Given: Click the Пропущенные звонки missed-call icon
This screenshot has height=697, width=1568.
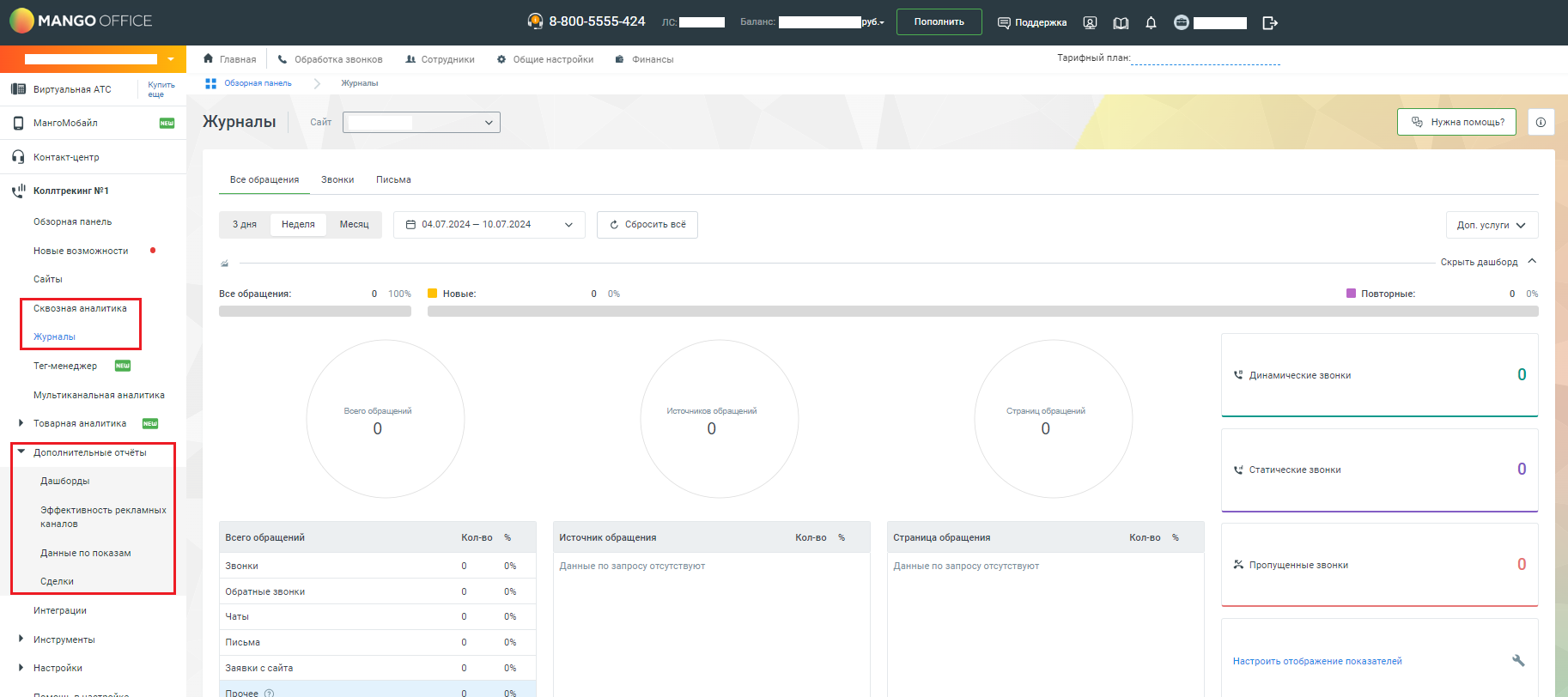Looking at the screenshot, I should coord(1238,565).
